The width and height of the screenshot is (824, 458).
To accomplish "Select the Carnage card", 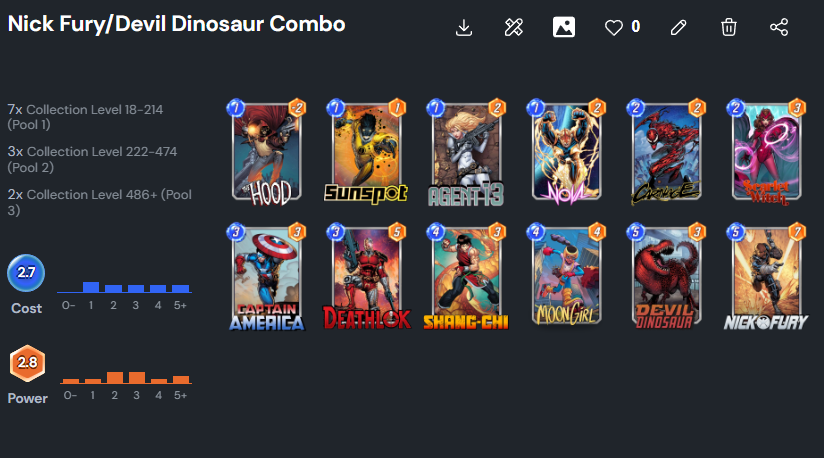I will (666, 152).
